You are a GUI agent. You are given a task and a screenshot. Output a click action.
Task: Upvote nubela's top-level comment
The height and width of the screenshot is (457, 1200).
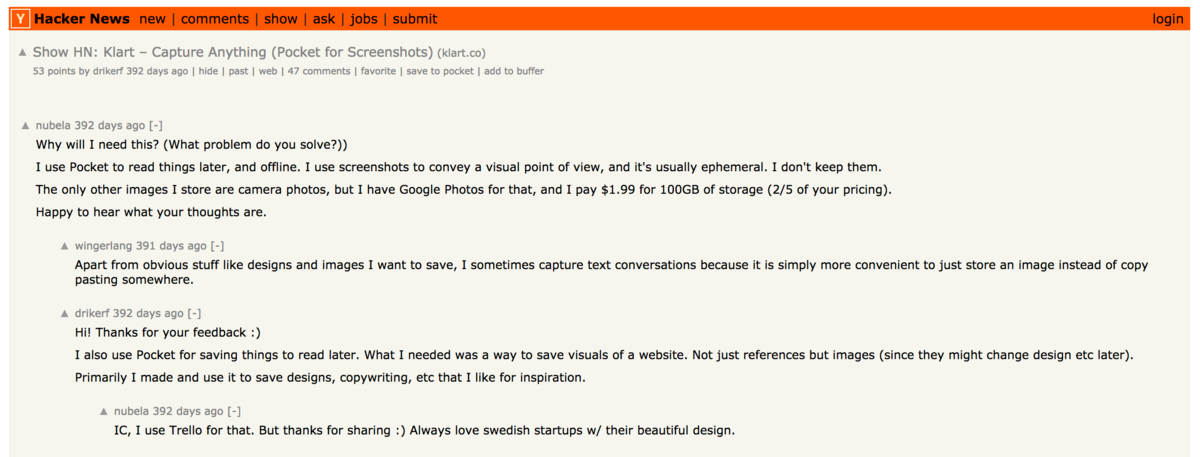(26, 127)
